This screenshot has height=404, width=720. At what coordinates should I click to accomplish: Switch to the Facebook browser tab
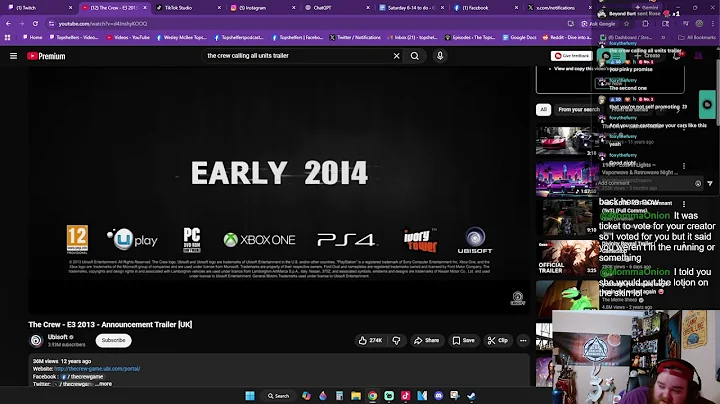tap(485, 7)
